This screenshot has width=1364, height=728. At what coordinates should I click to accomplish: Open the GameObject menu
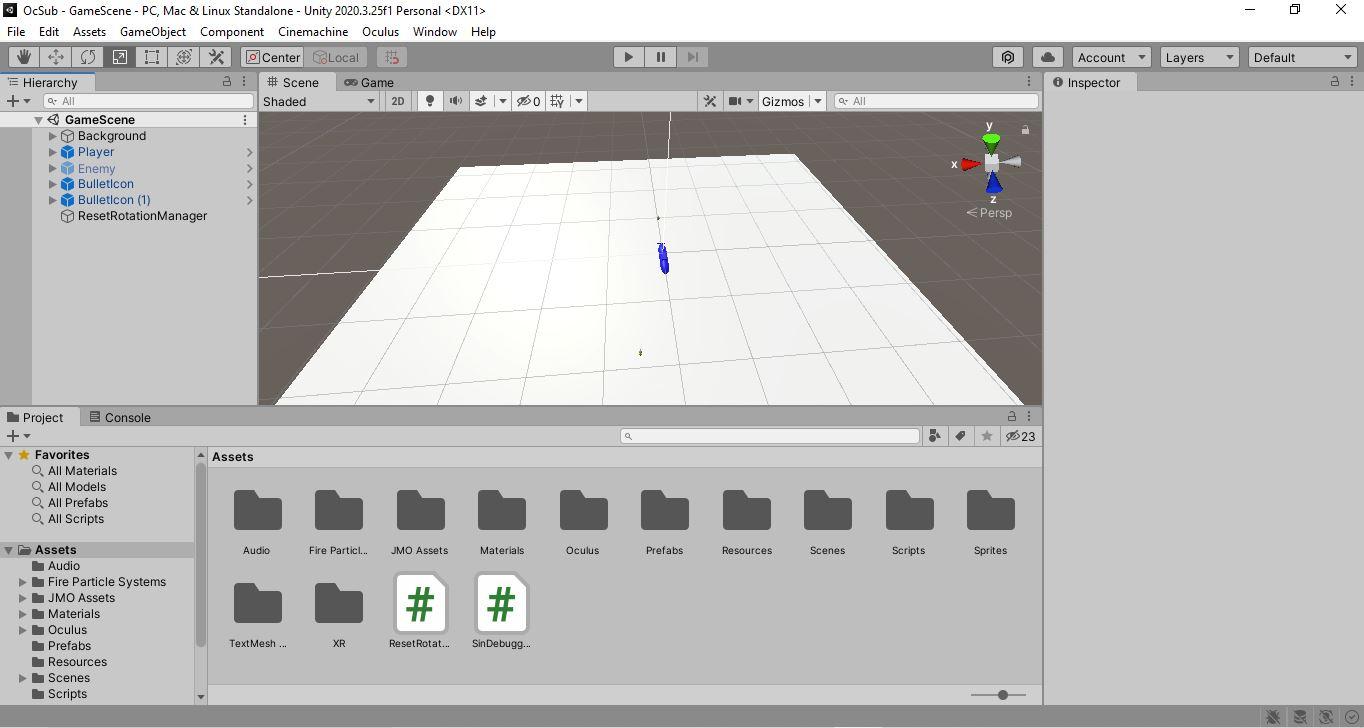click(x=153, y=31)
